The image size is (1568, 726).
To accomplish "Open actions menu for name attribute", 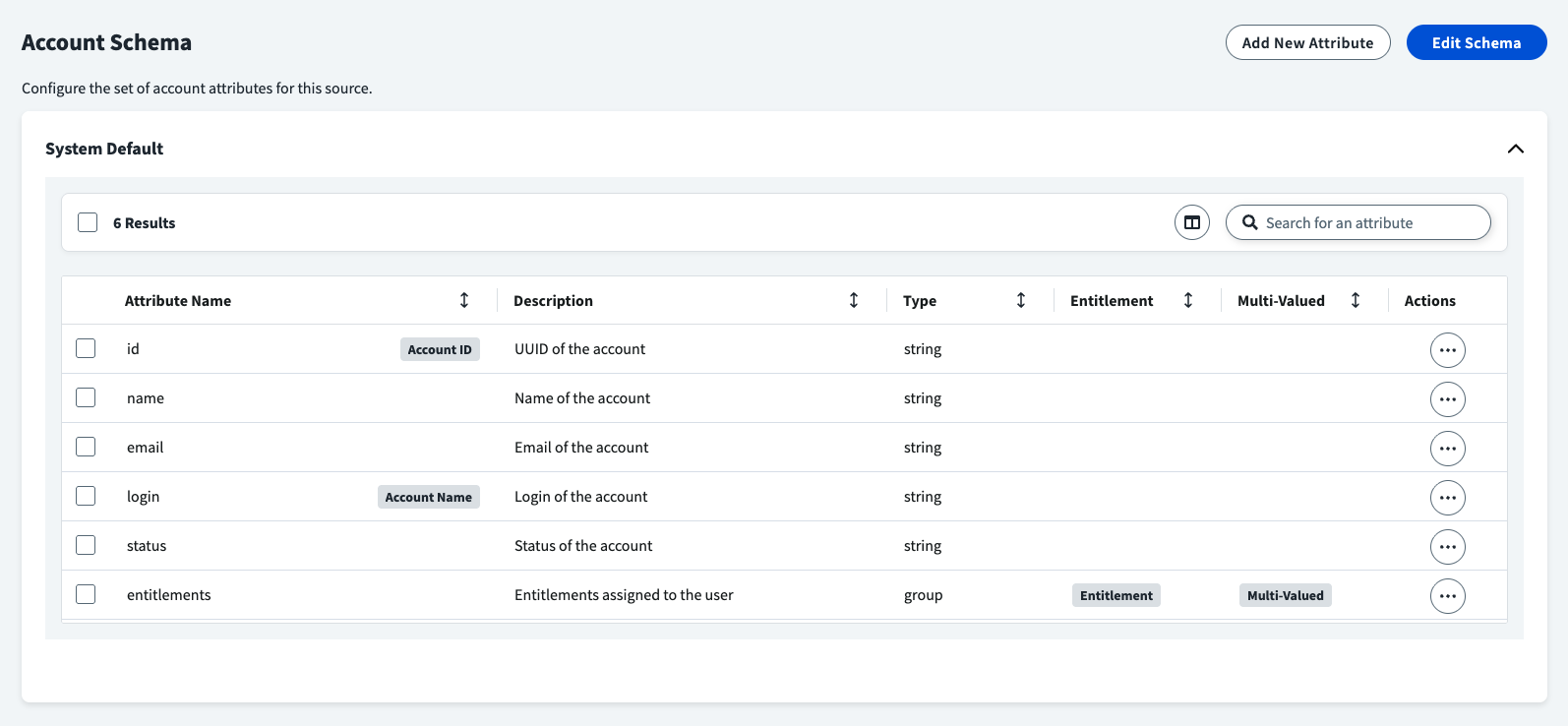I will click(1447, 399).
